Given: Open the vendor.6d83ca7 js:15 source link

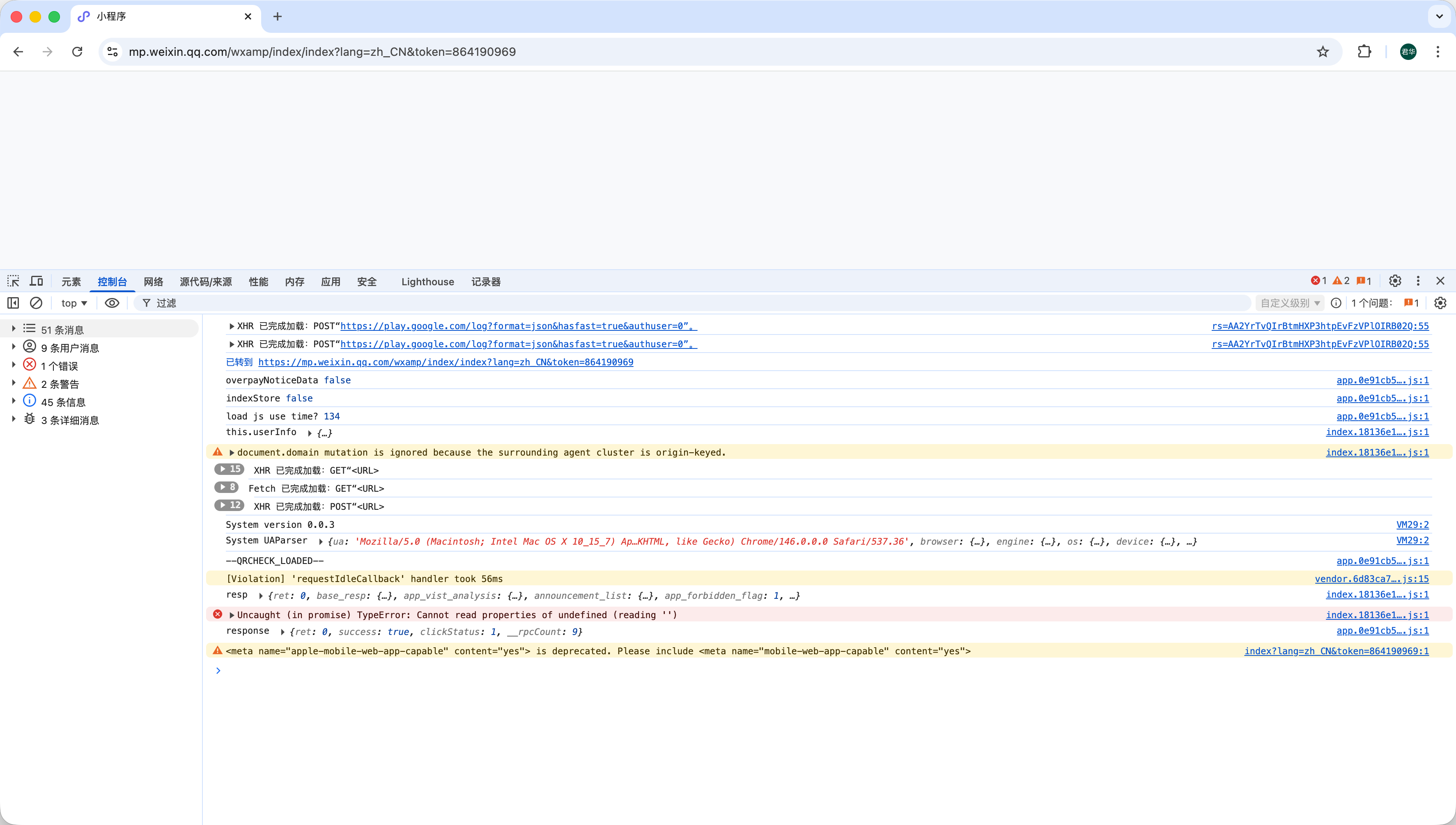Looking at the screenshot, I should pos(1371,578).
